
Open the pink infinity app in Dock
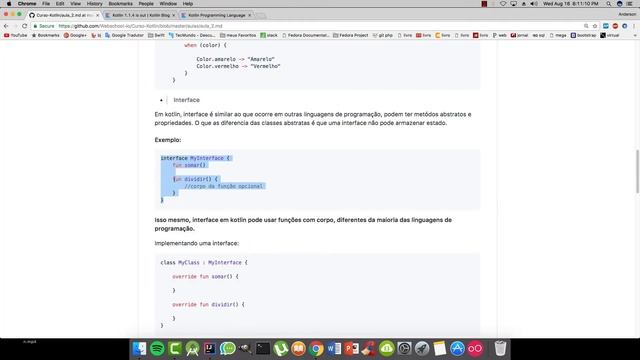(475, 349)
